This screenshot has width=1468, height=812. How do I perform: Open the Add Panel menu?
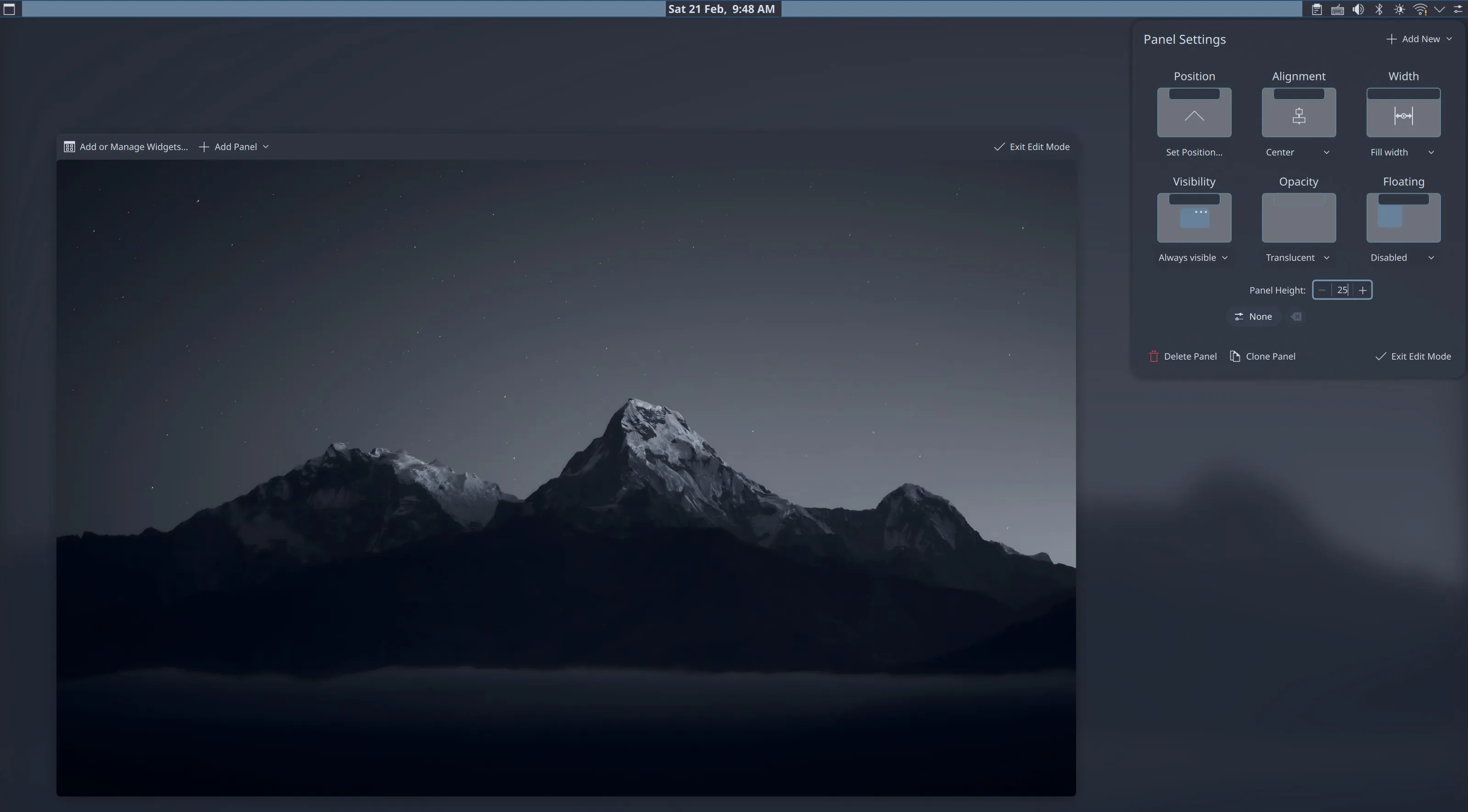click(x=234, y=146)
